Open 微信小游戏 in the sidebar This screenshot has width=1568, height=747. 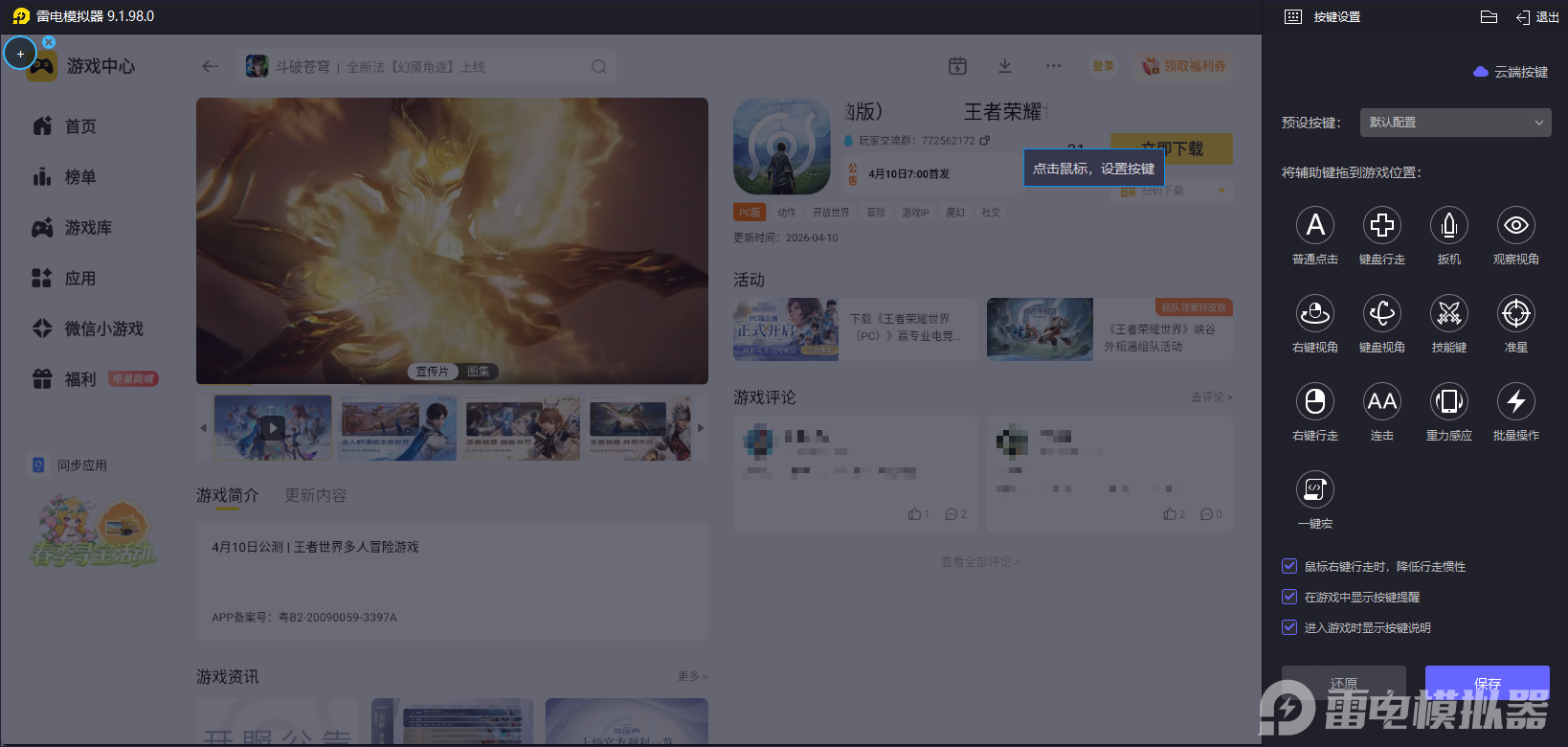click(x=88, y=328)
